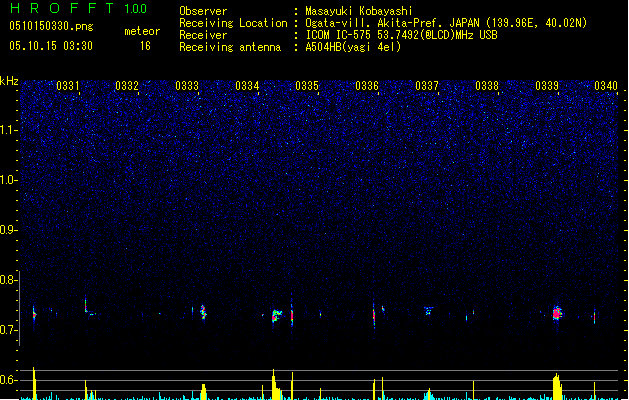Click the 'Receiving Location' label
The image size is (629, 400).
click(233, 23)
